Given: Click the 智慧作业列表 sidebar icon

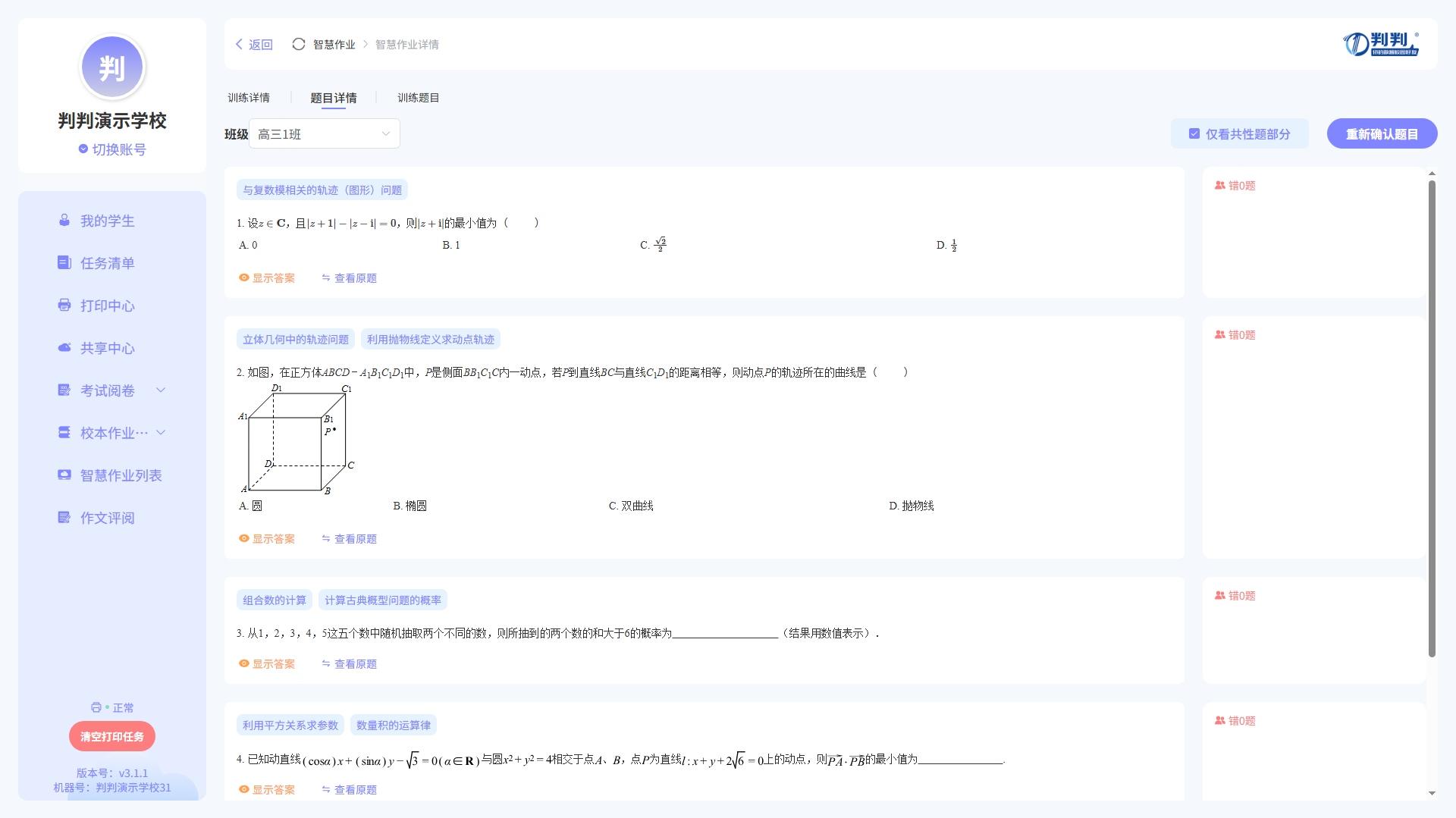Looking at the screenshot, I should [x=64, y=475].
